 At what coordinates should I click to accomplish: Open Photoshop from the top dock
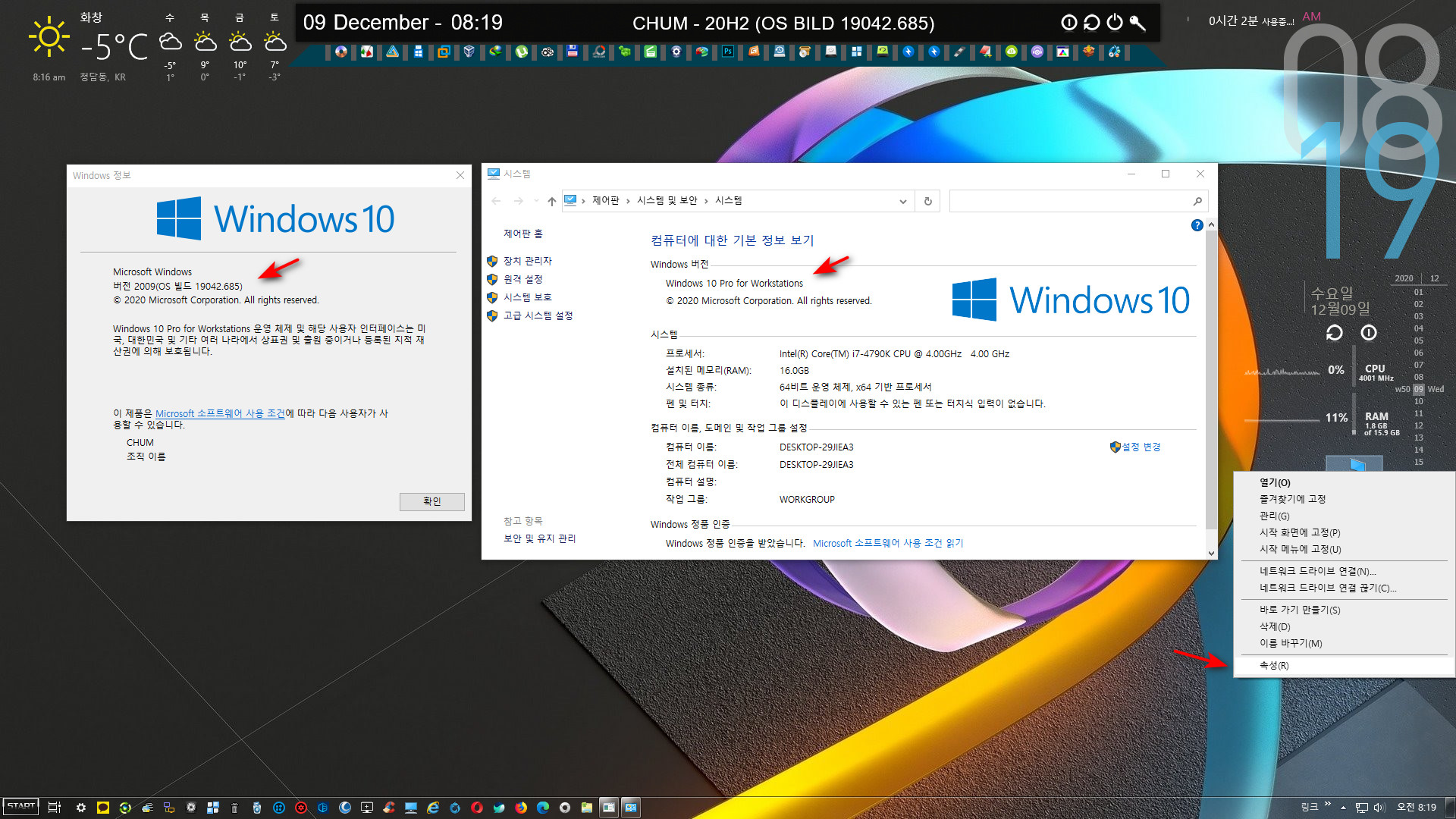(728, 52)
